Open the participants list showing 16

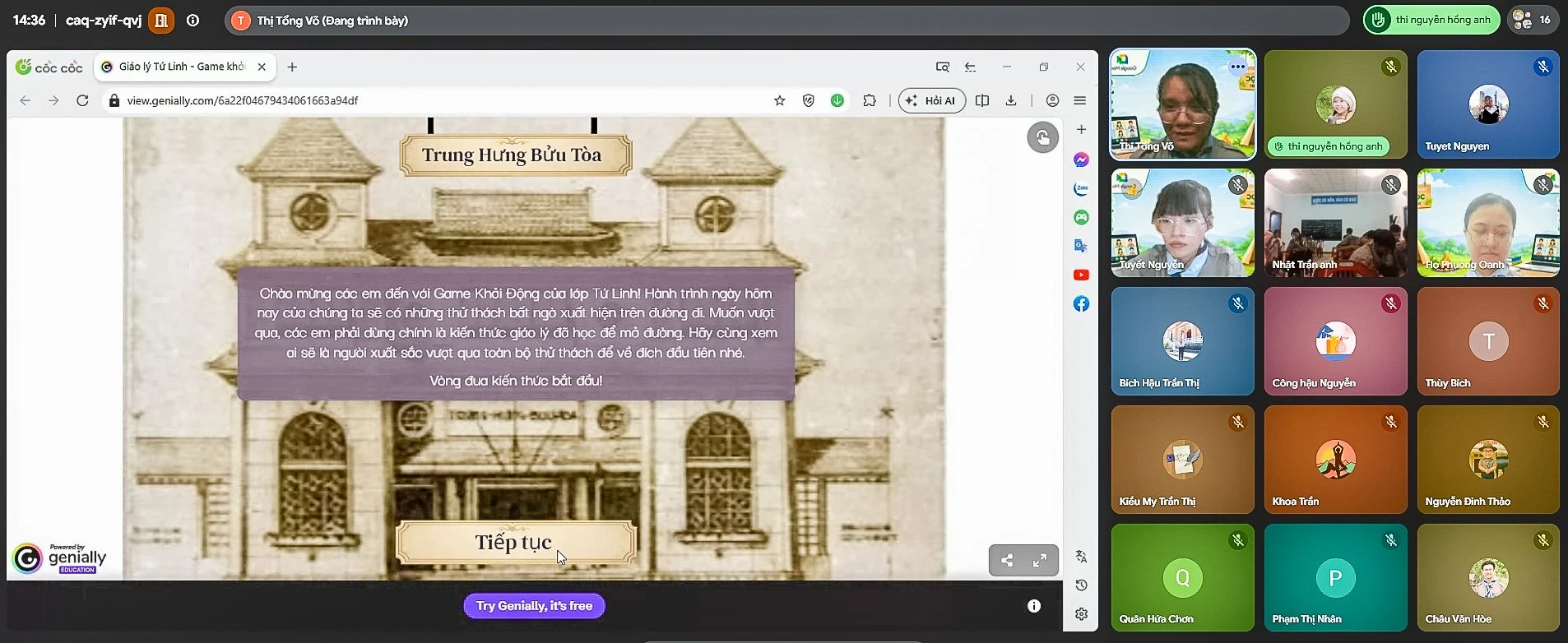(1533, 20)
